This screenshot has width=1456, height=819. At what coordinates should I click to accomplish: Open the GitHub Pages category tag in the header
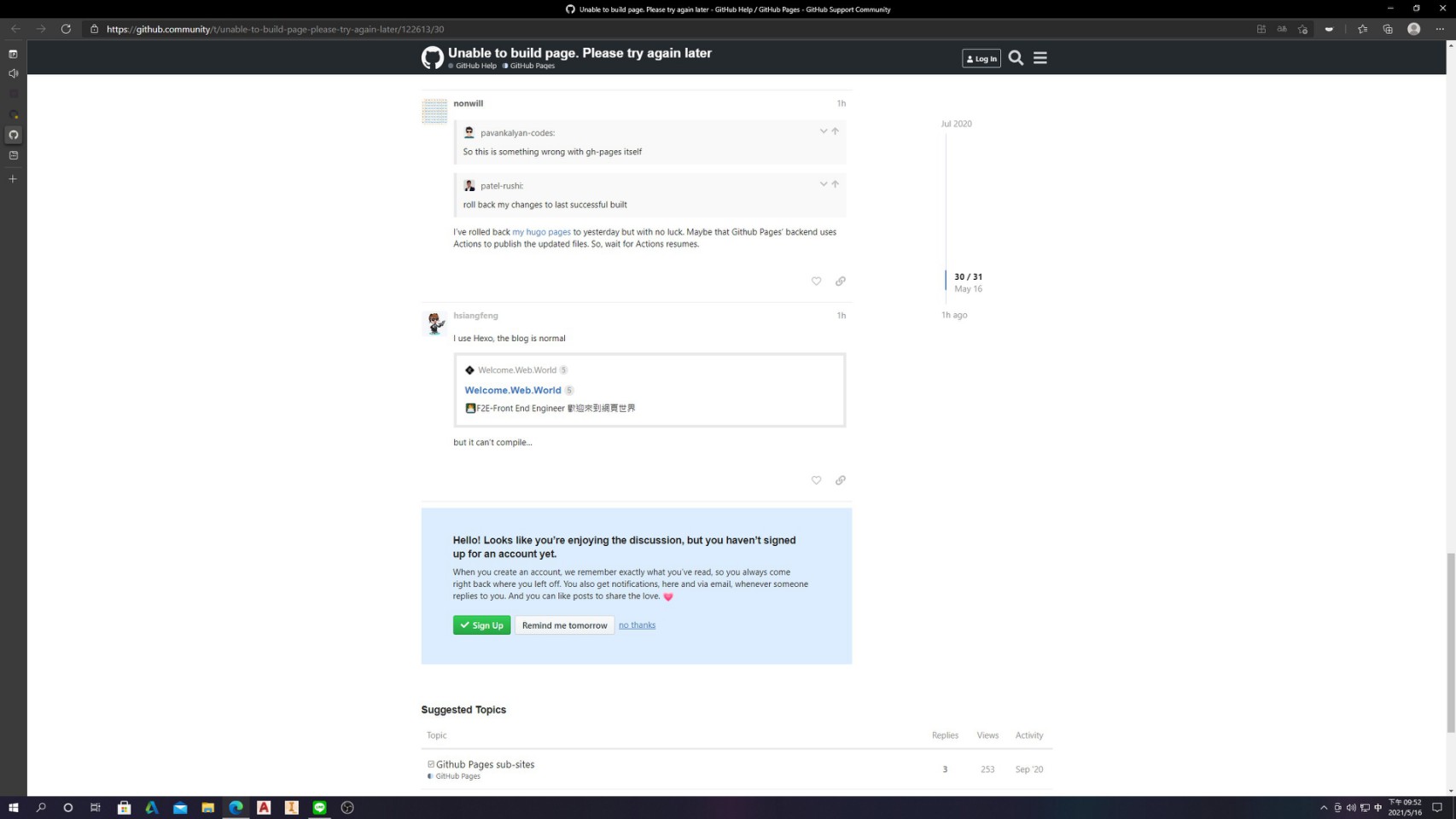[x=532, y=66]
